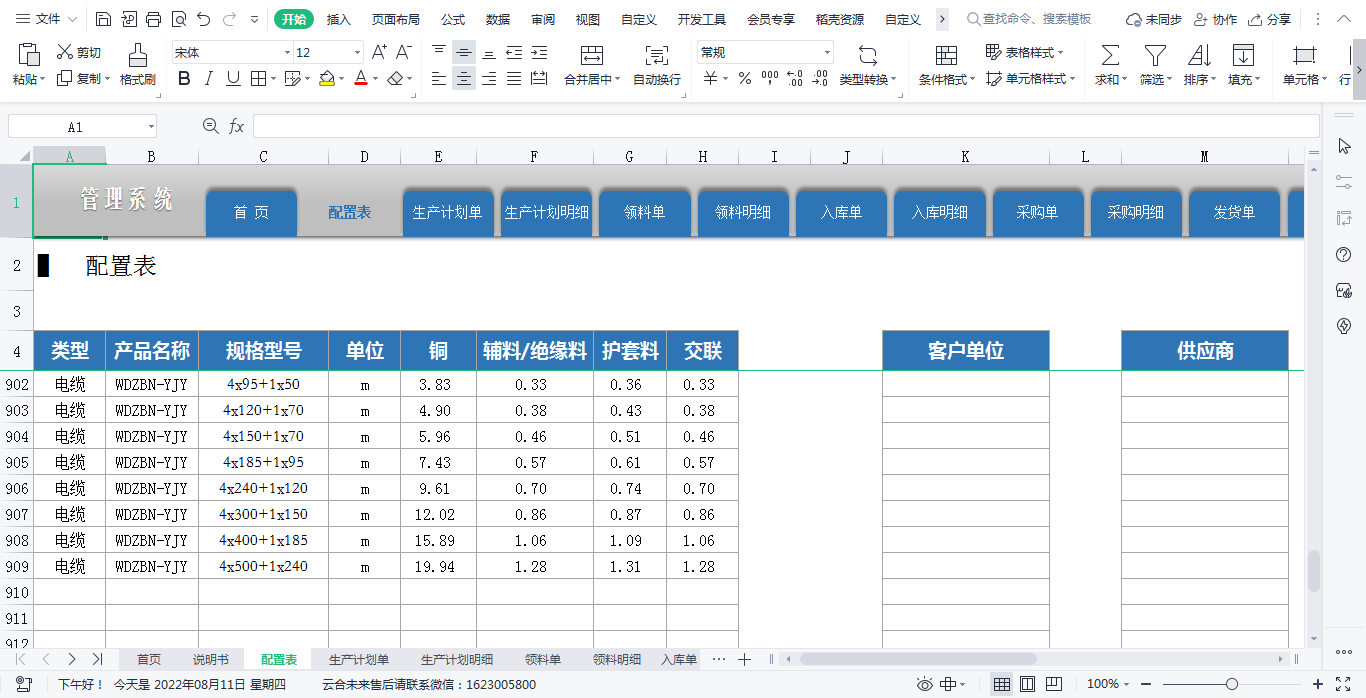Screen dimensions: 1366x698
Task: Click the zoom slider handle
Action: click(x=1232, y=684)
